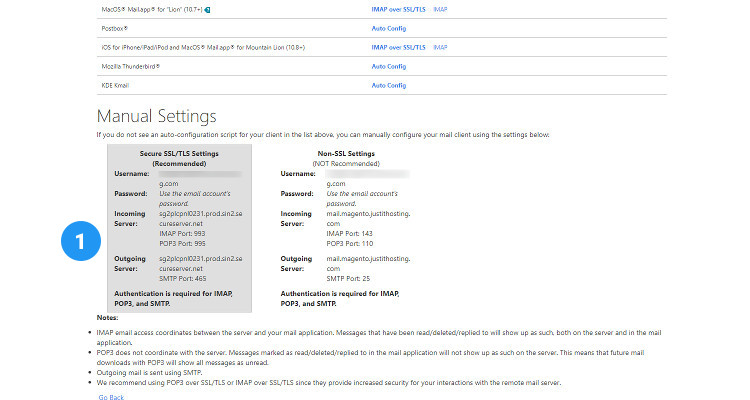The height and width of the screenshot is (400, 750).
Task: Open Auto Config link for Postbox
Action: tap(388, 28)
